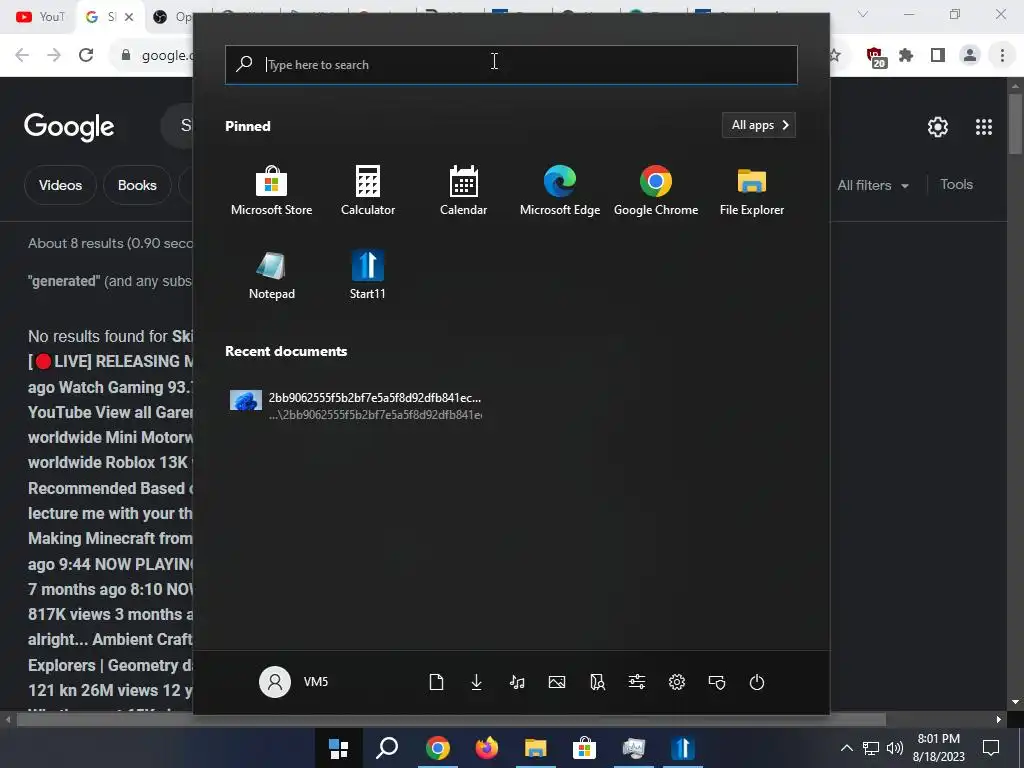The width and height of the screenshot is (1024, 768).
Task: Click the Chrome back arrow
Action: (22, 55)
